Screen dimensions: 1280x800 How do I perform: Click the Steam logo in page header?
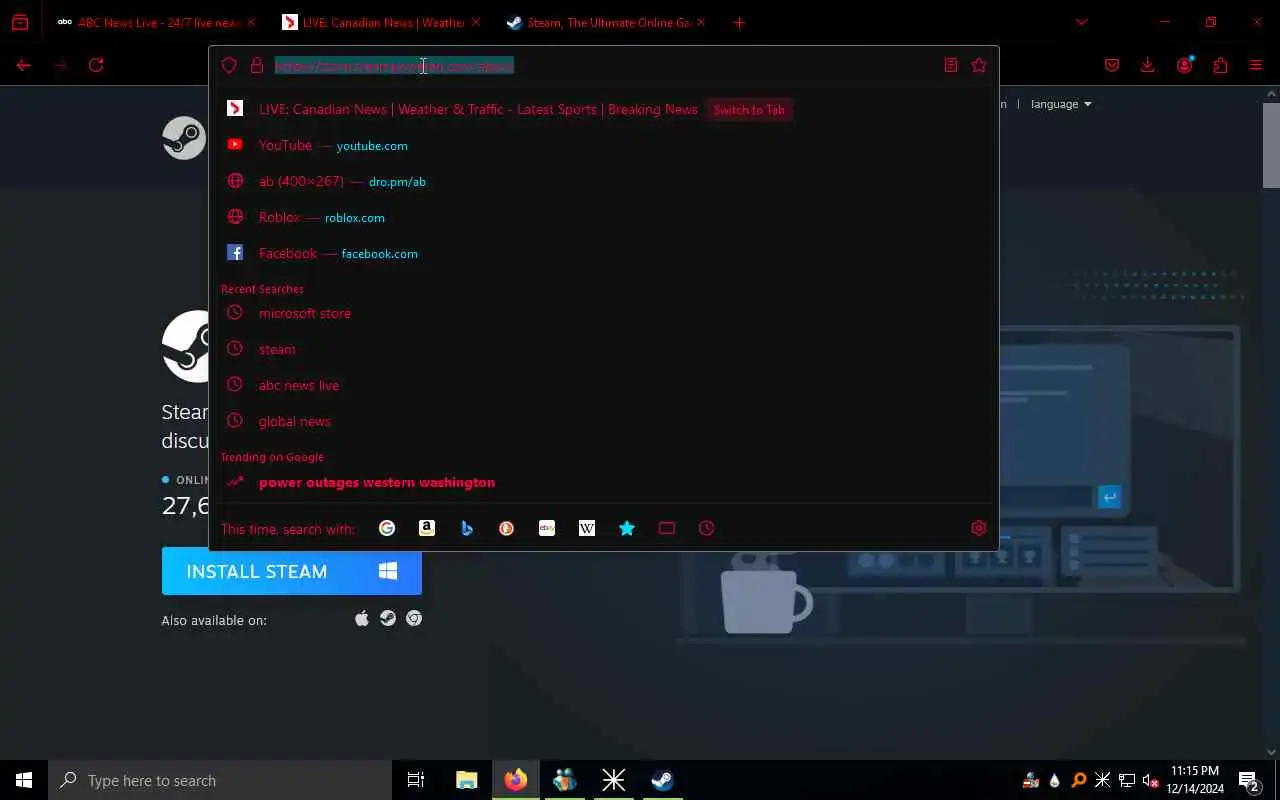click(184, 138)
